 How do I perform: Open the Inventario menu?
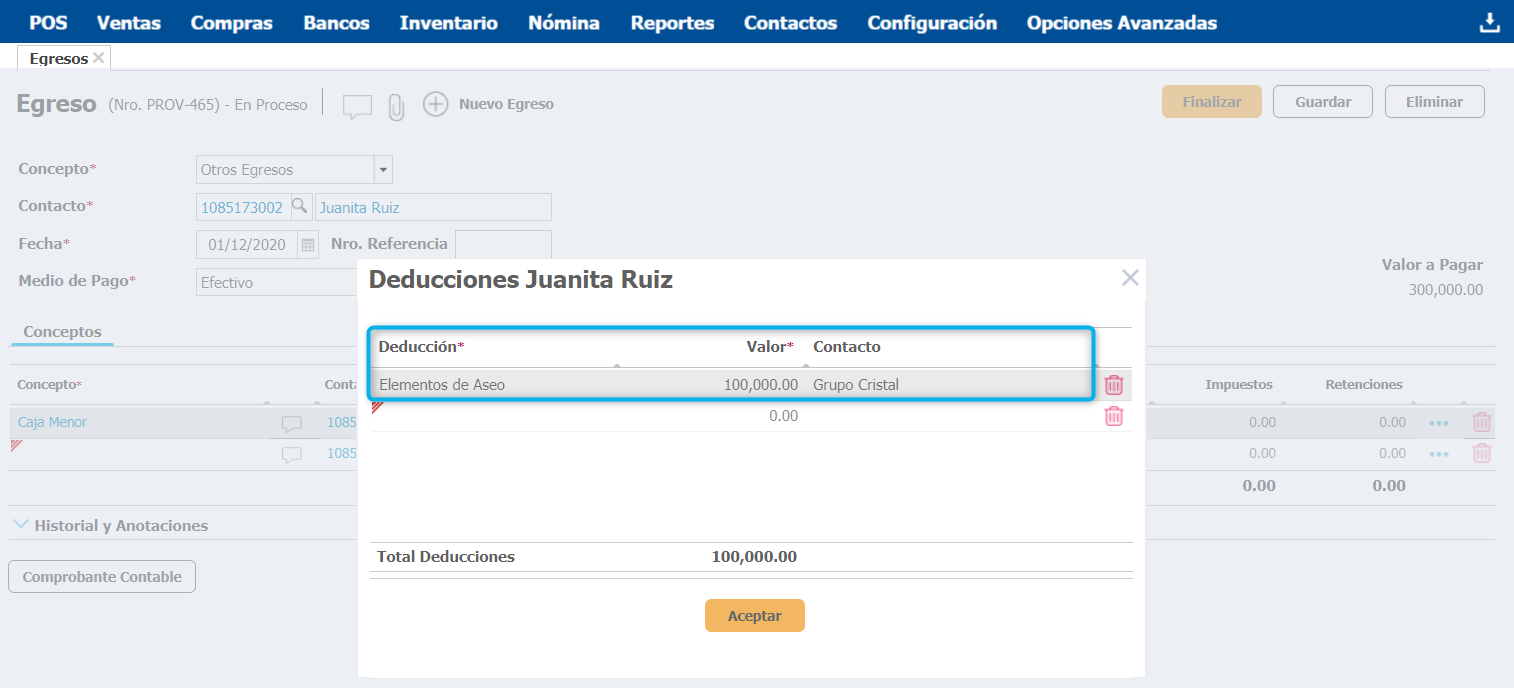(x=448, y=22)
